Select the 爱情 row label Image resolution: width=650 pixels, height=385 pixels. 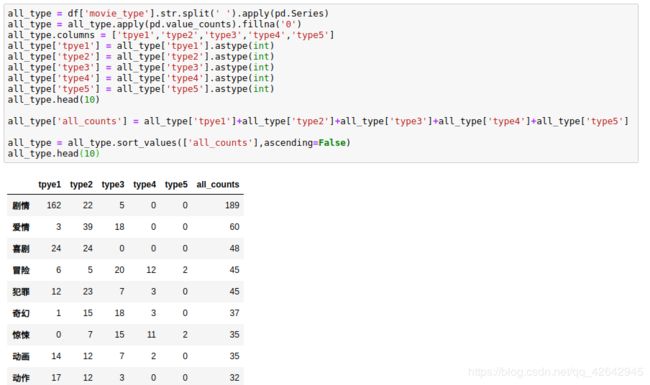[21, 227]
